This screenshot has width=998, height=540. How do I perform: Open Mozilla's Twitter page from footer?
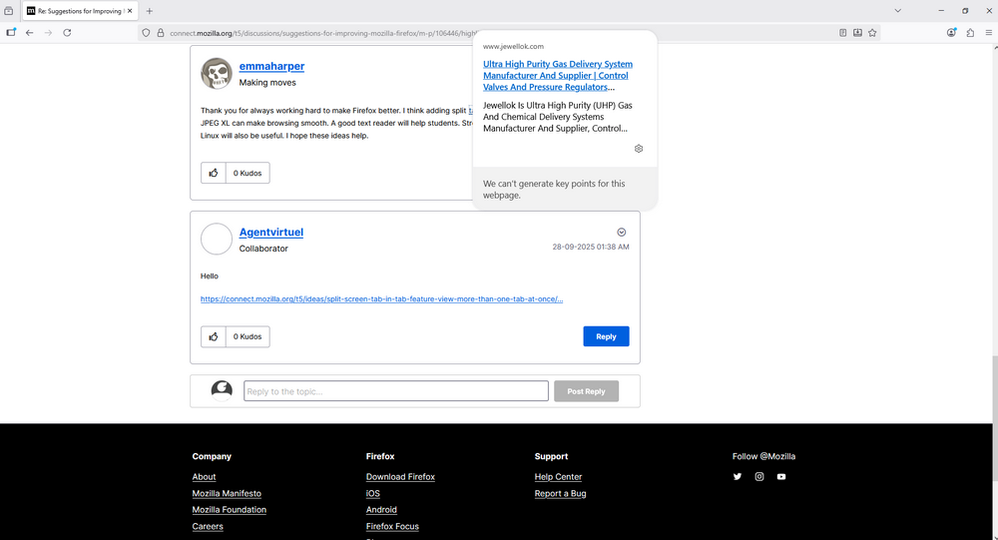(737, 477)
